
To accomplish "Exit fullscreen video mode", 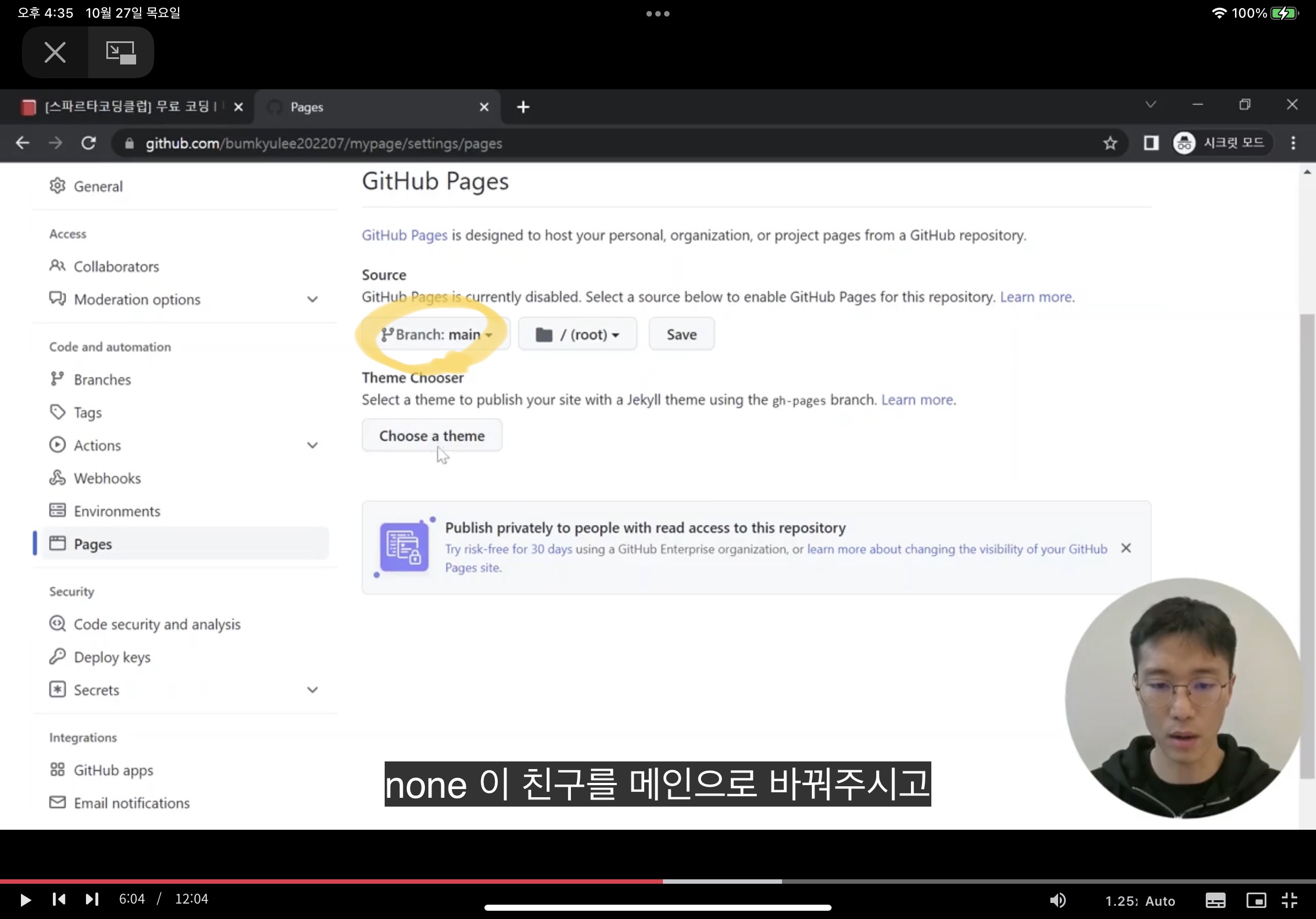I will point(1290,900).
